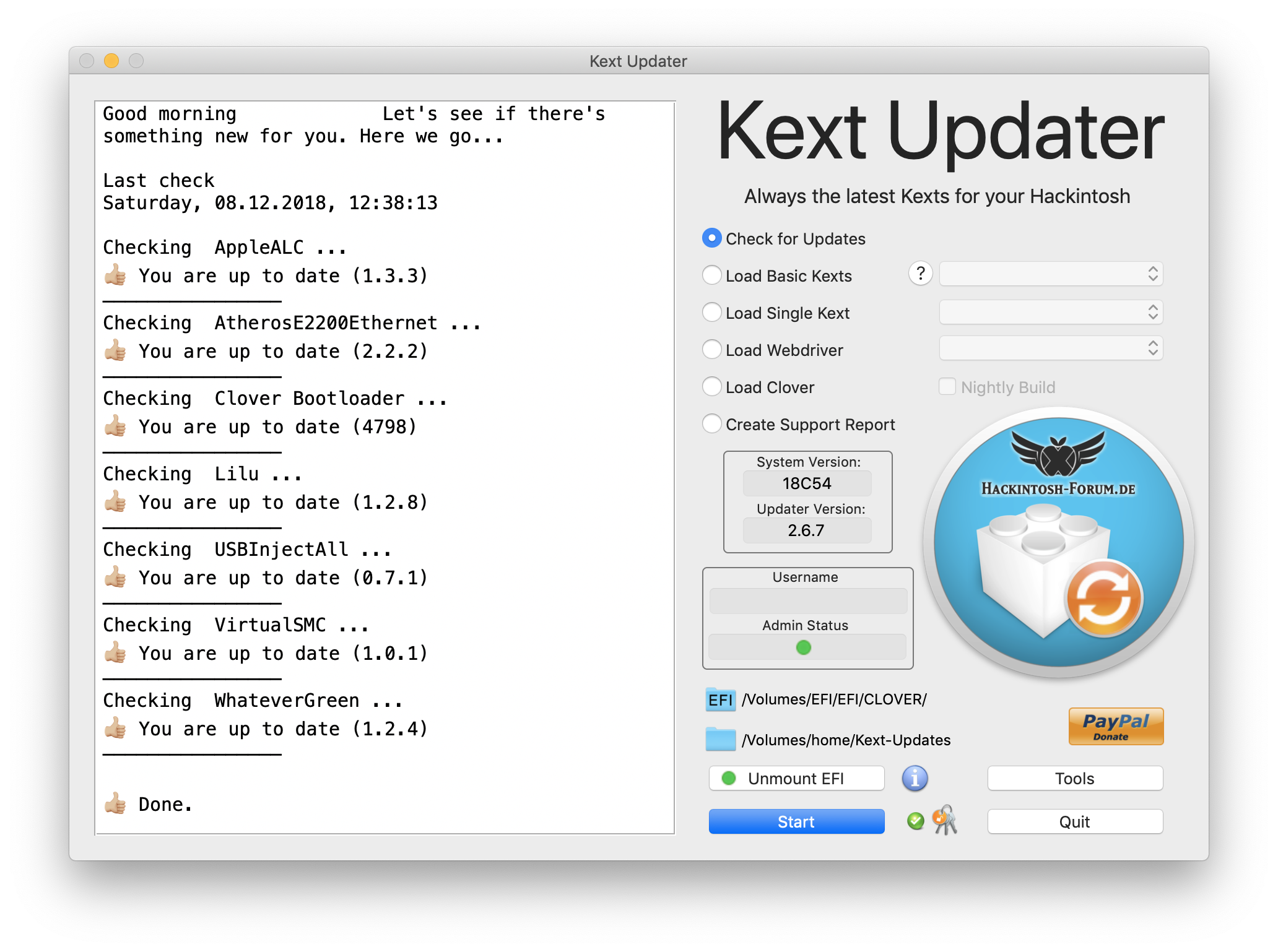Minimize the Kext Updater window
Screen dimensions: 1278x952
pos(111,61)
